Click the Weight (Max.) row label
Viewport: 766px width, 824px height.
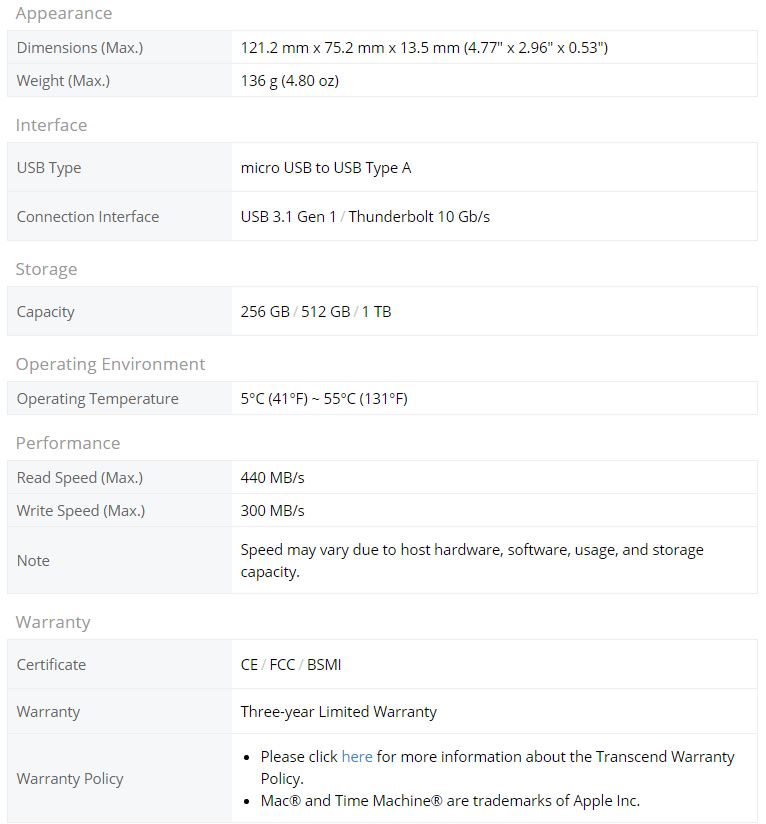[x=63, y=80]
